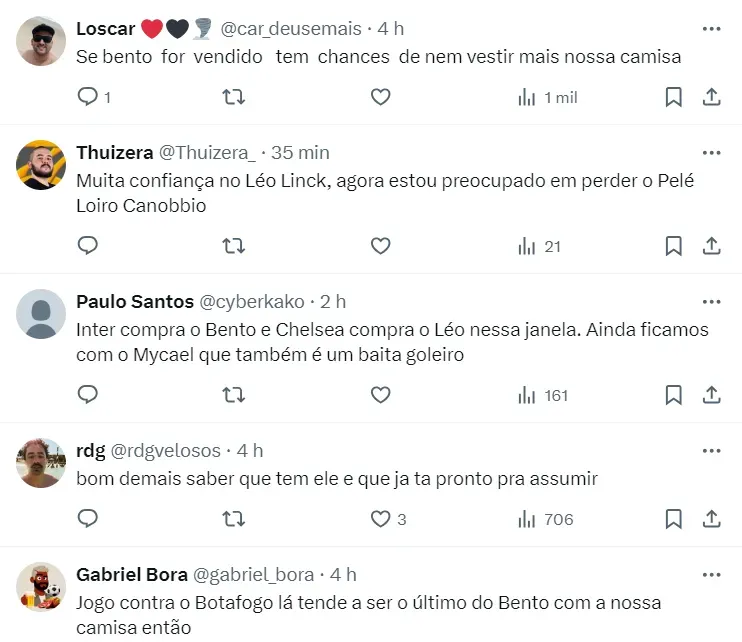Open Thuizera's profile via username
The height and width of the screenshot is (642, 742).
pos(114,153)
